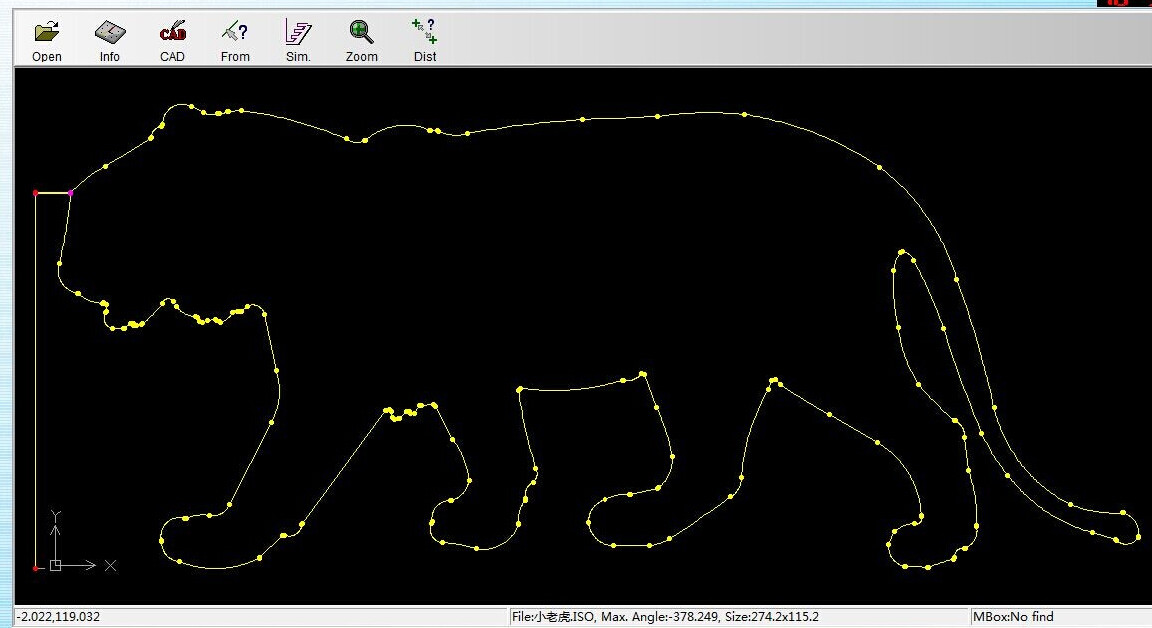Viewport: 1152px width, 628px height.
Task: Select red point at bottom of white line
Action: [35, 568]
